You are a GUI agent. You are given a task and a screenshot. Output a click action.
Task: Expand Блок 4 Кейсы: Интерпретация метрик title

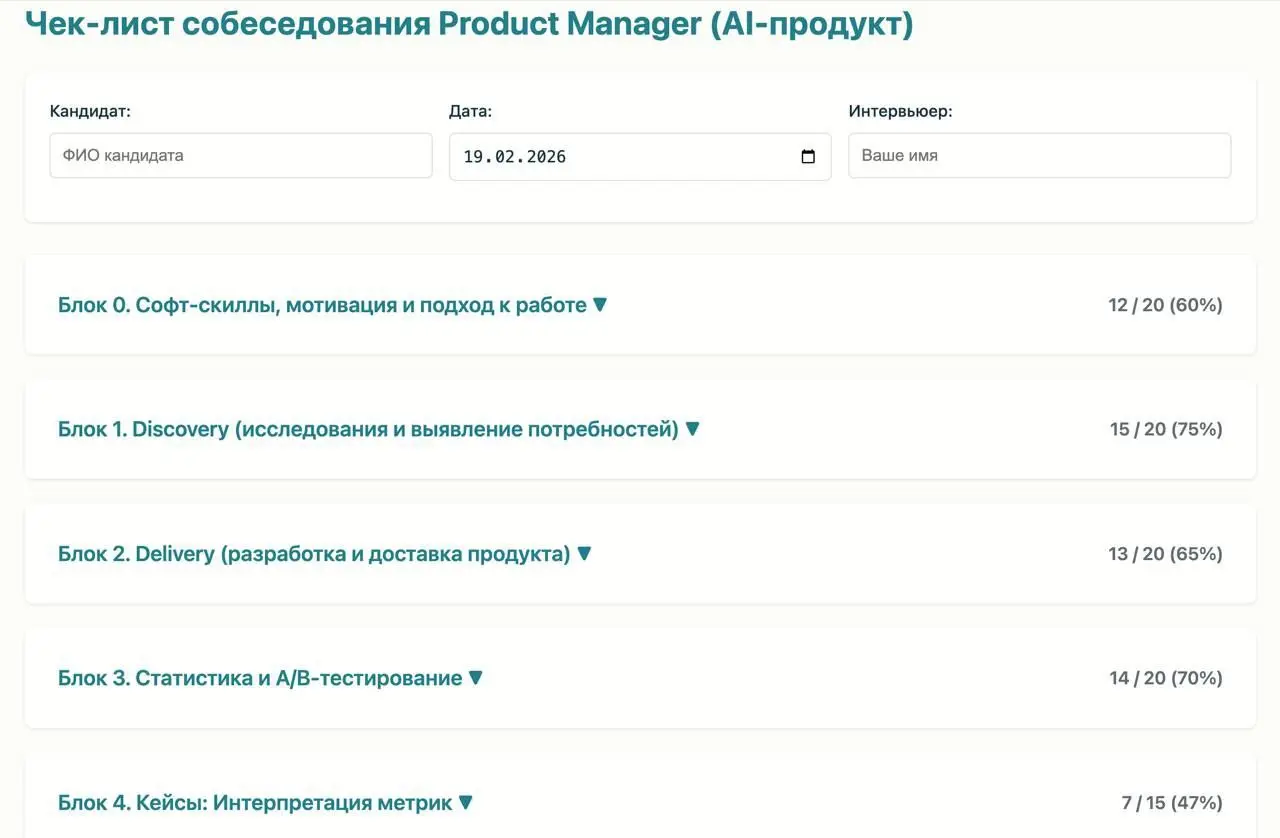click(255, 803)
